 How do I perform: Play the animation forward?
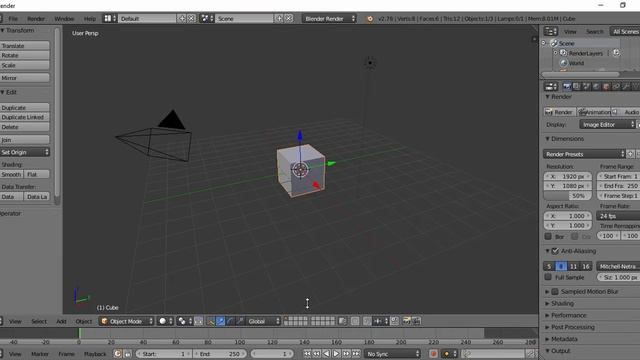[336, 354]
